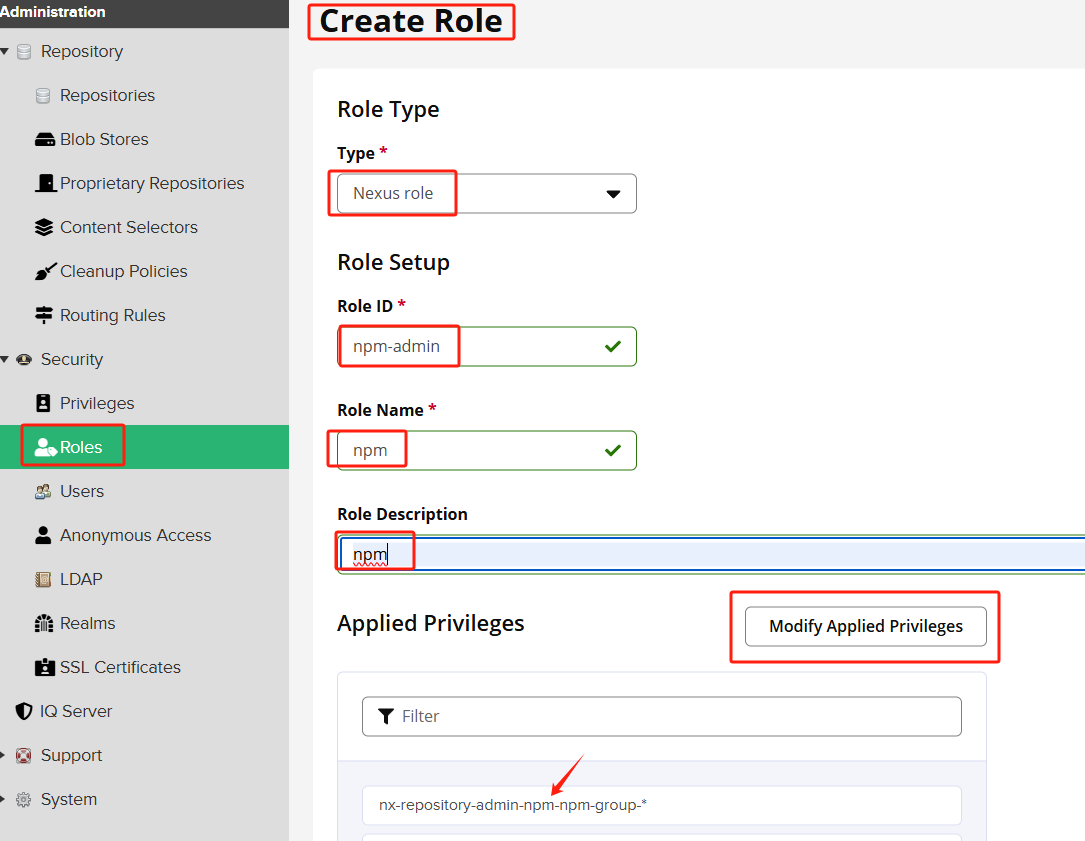Click the Blob Stores drive icon
Image resolution: width=1085 pixels, height=841 pixels.
coord(44,140)
